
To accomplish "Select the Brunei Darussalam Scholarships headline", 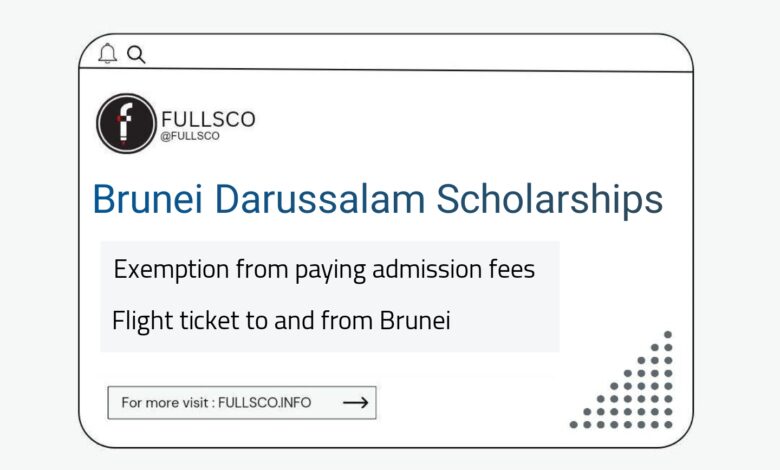I will coord(378,200).
